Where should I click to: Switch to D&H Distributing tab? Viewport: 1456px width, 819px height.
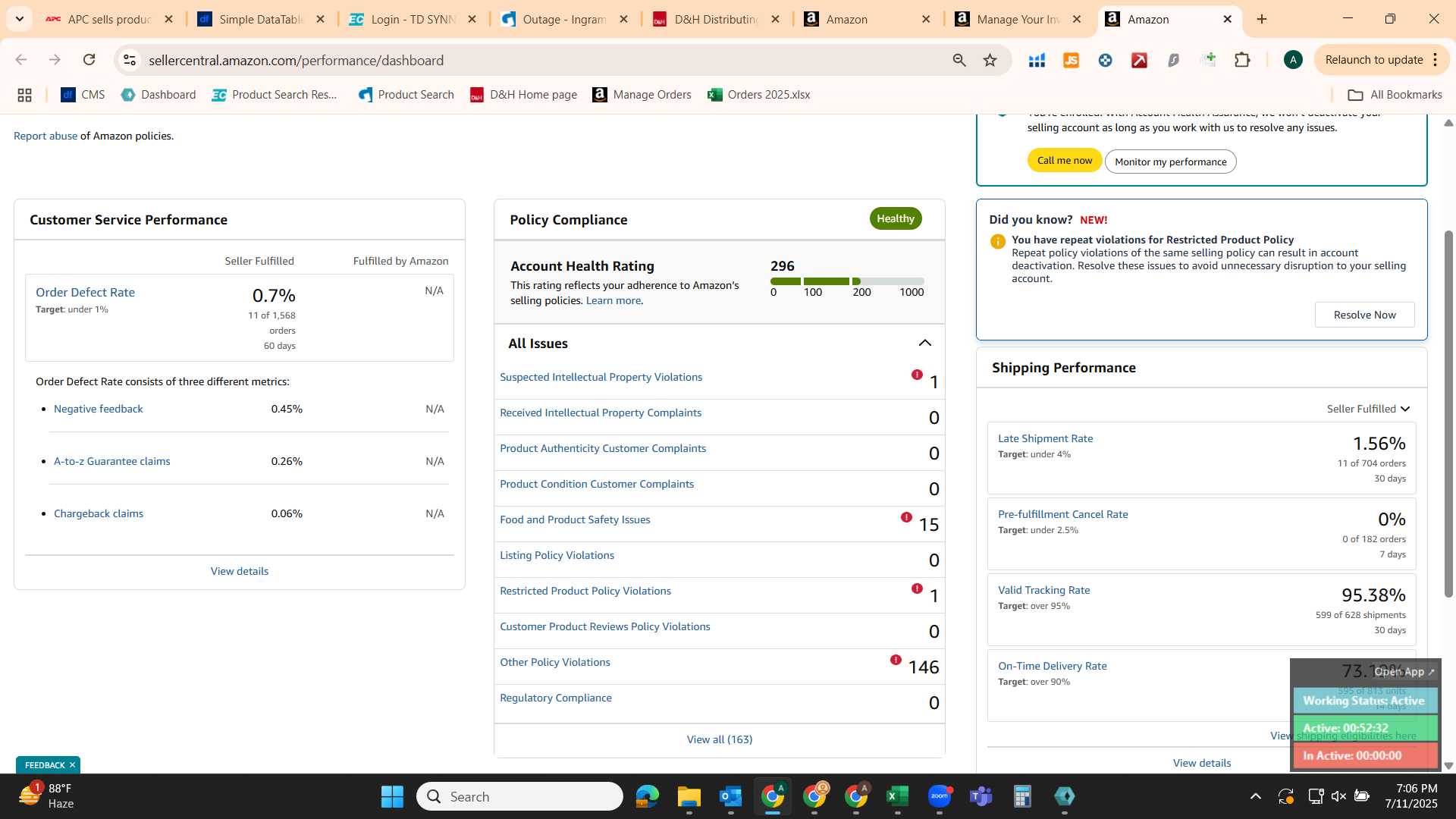click(717, 19)
